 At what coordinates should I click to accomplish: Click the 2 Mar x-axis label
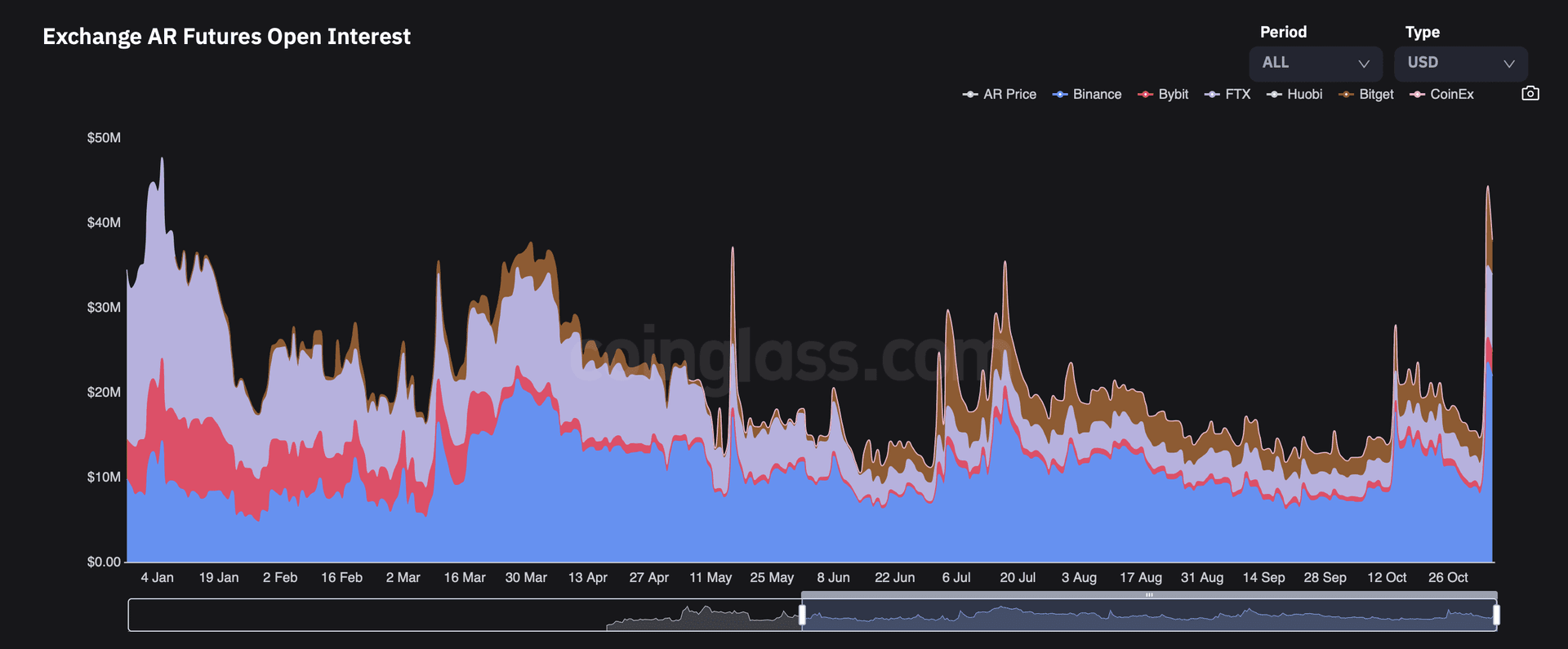tap(403, 577)
